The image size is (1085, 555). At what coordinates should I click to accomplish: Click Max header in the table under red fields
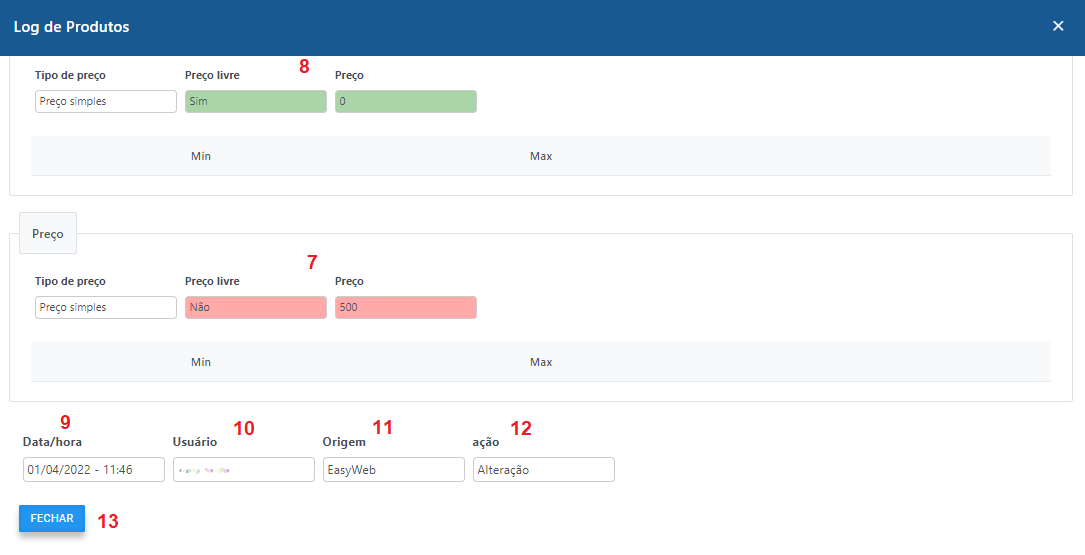pyautogui.click(x=541, y=362)
